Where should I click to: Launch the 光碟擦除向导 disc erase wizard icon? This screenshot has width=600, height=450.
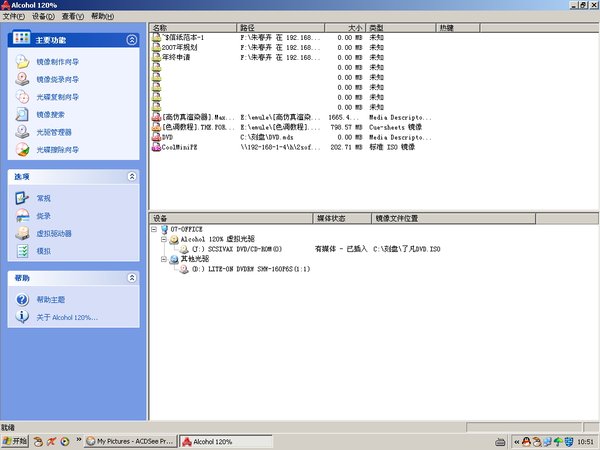pos(23,150)
